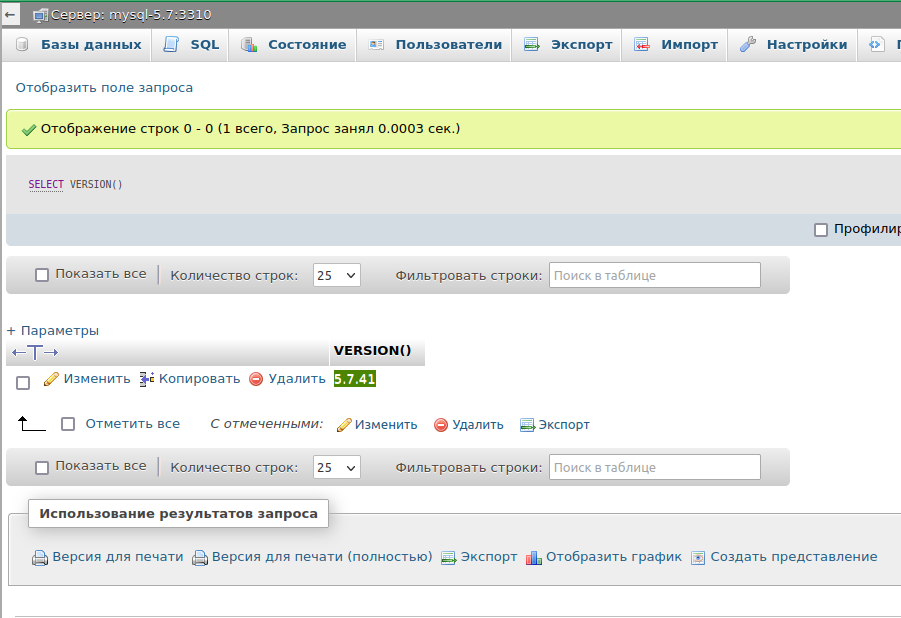Open the bottom Количество строк dropdown
This screenshot has height=618, width=901.
coord(337,467)
